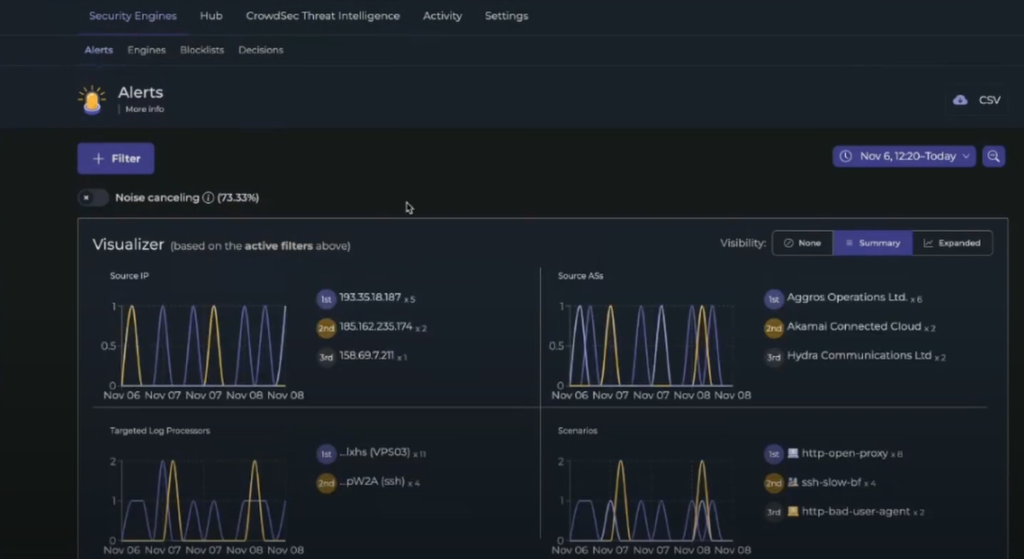Open the Nov 6, 12:20-Today date range dropdown
This screenshot has width=1024, height=559.
click(904, 156)
